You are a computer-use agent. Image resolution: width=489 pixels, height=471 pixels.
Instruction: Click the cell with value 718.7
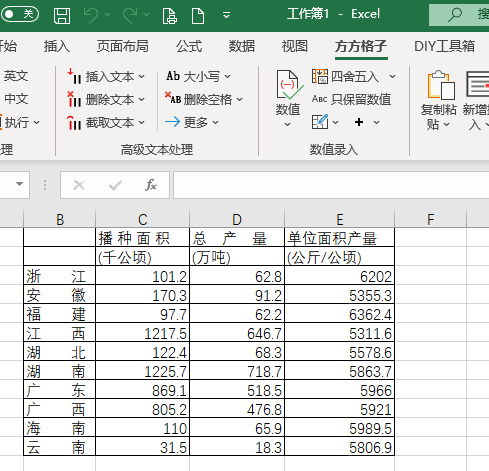[x=237, y=371]
